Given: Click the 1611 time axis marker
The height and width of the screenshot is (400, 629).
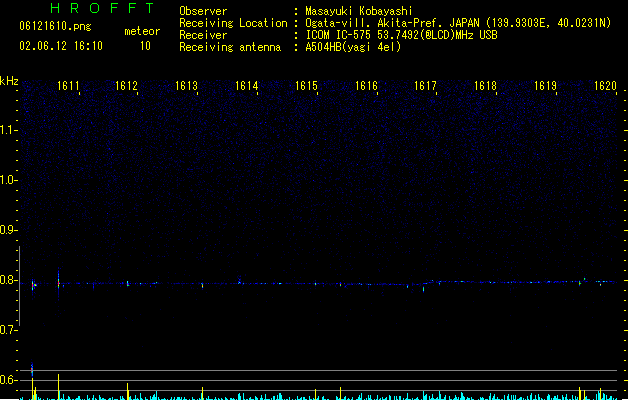Looking at the screenshot, I should (x=68, y=86).
